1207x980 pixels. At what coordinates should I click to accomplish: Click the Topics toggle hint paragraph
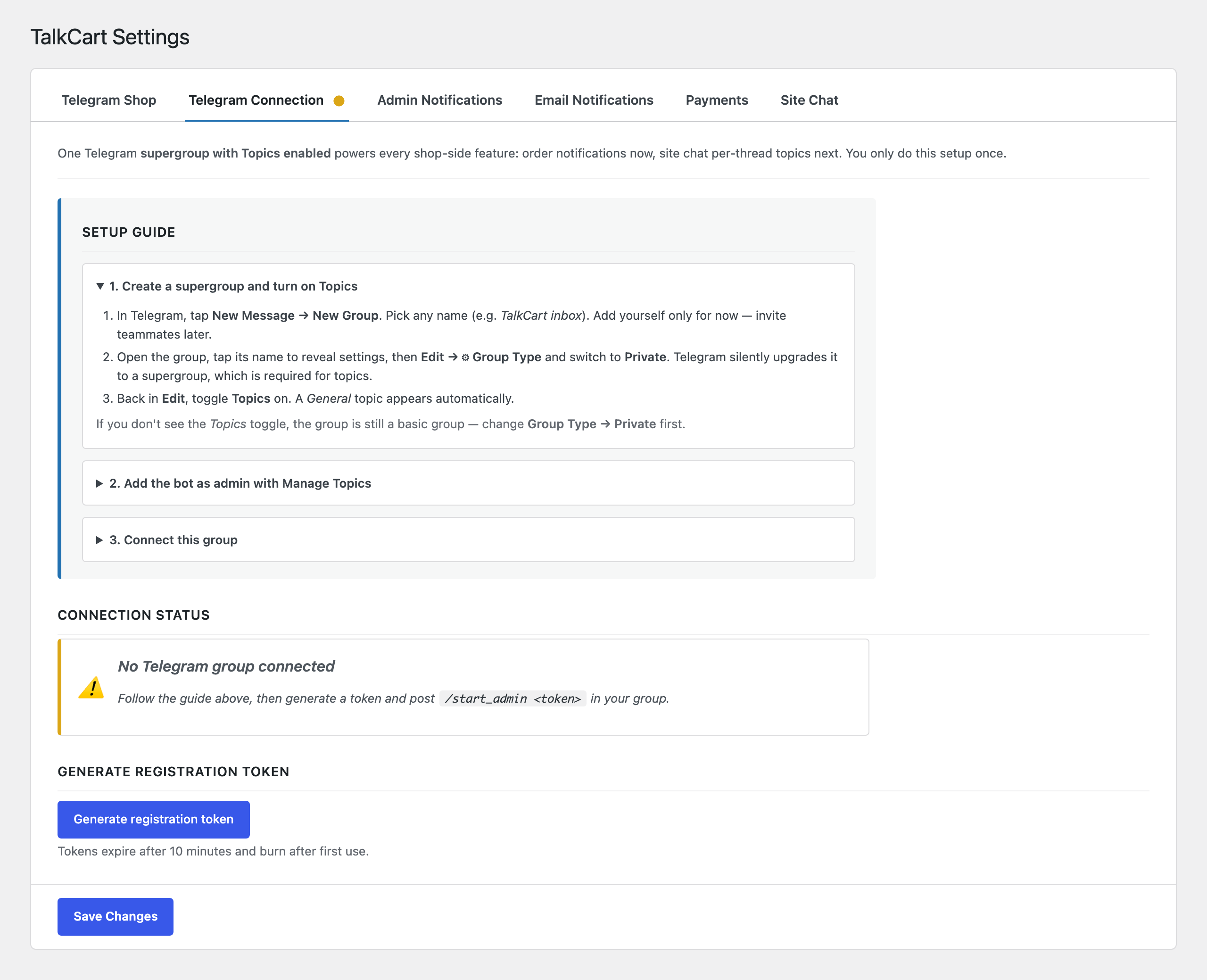pos(390,424)
